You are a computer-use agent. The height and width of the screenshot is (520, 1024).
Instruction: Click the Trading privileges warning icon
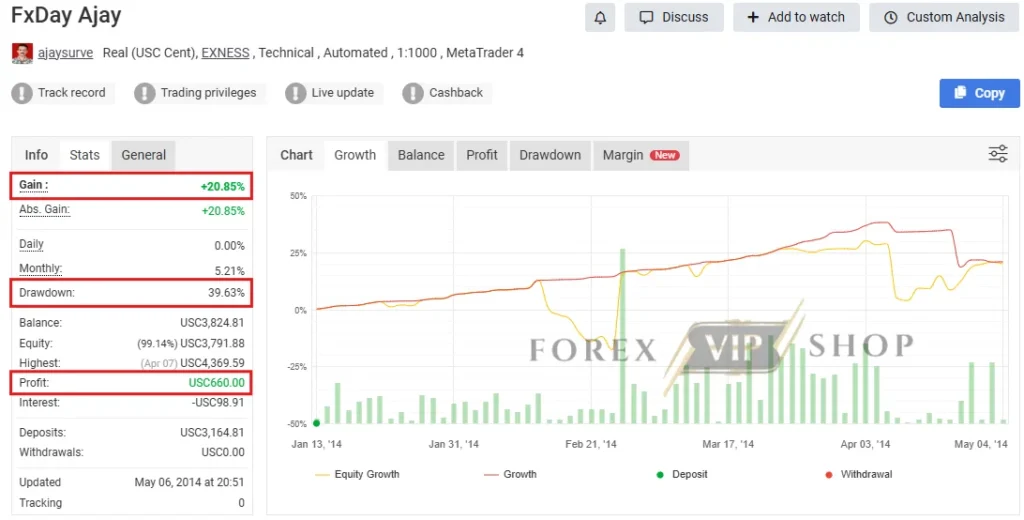point(144,93)
